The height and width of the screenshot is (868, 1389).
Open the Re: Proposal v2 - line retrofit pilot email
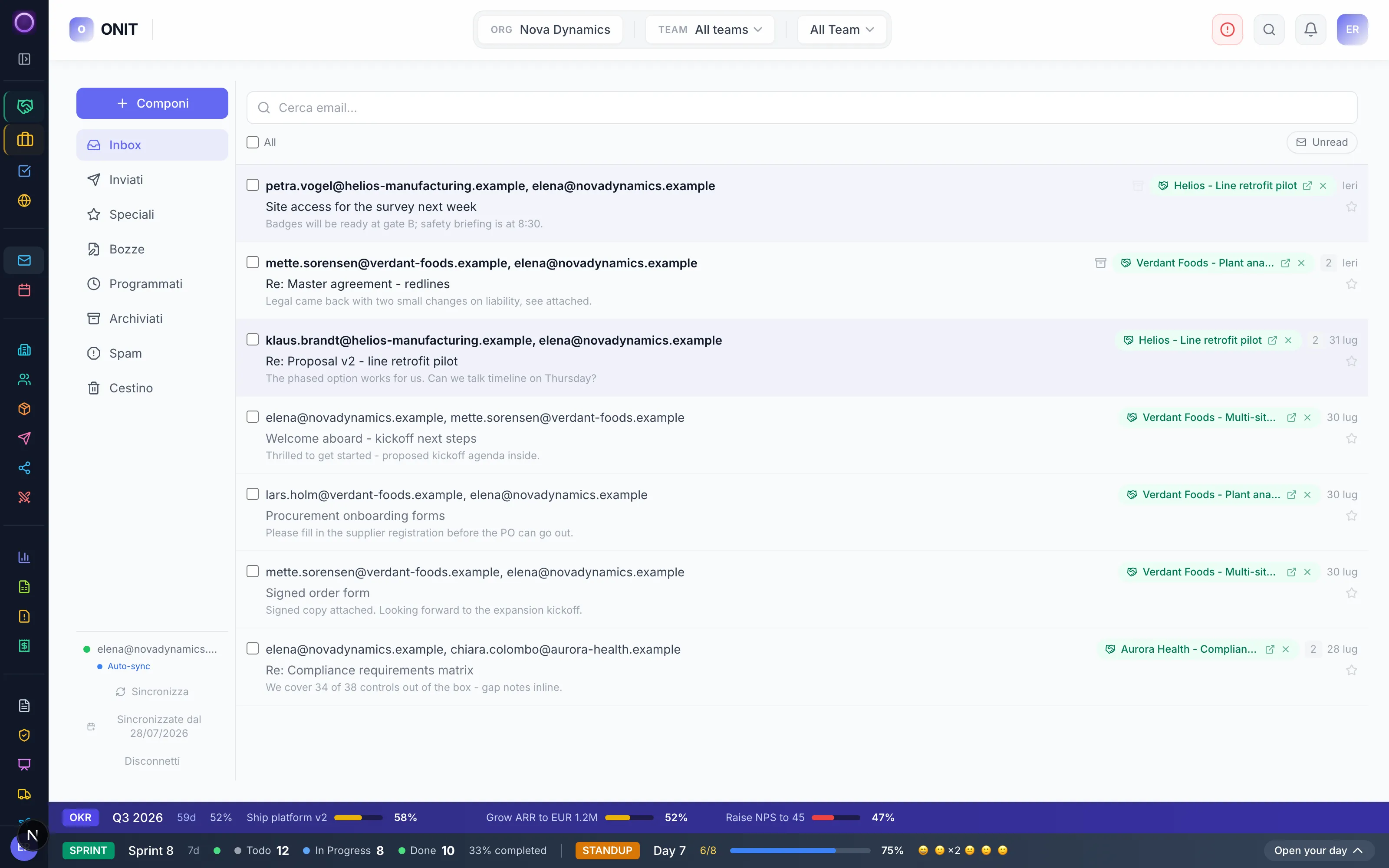802,358
